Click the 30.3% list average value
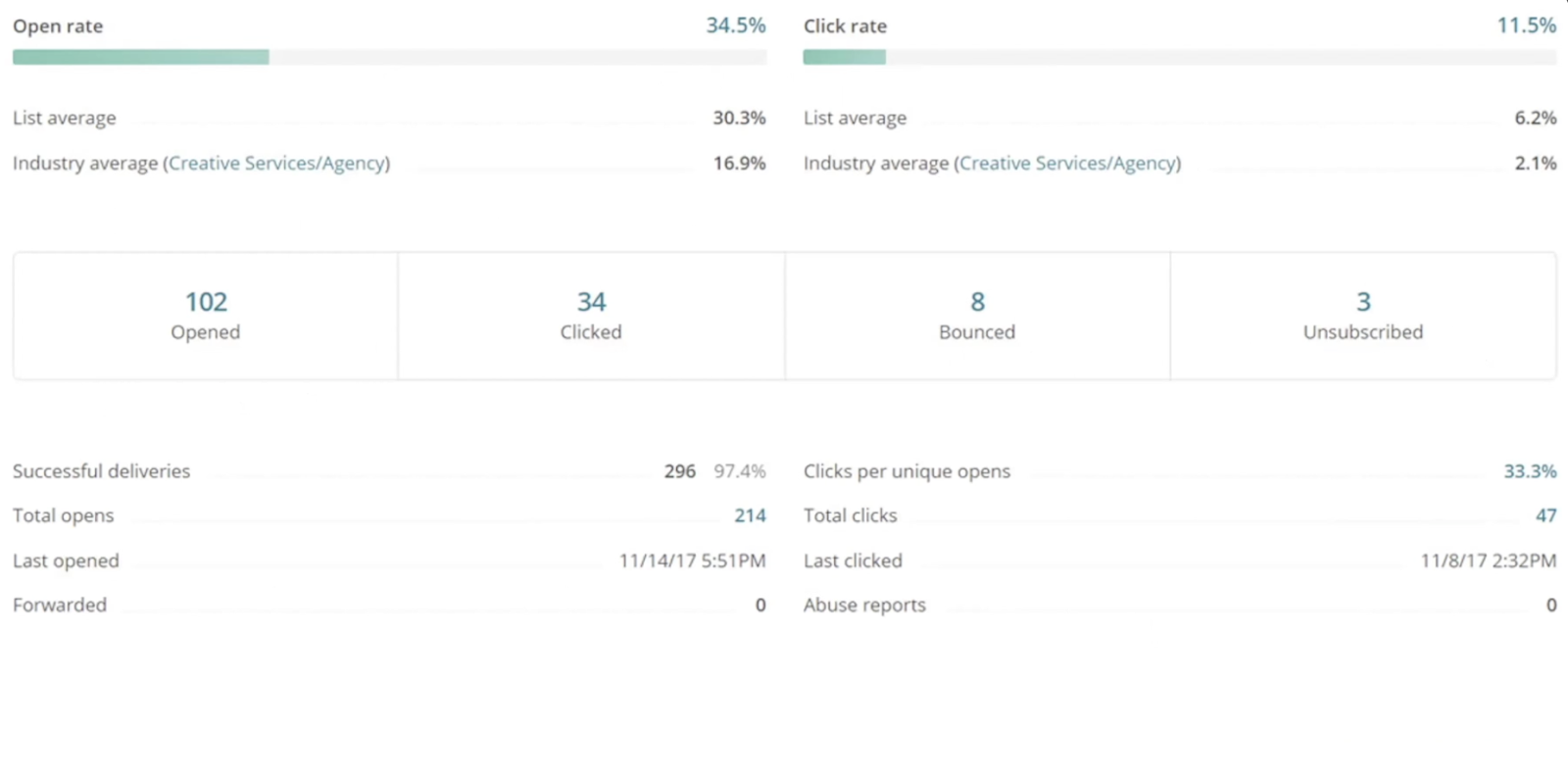 739,118
